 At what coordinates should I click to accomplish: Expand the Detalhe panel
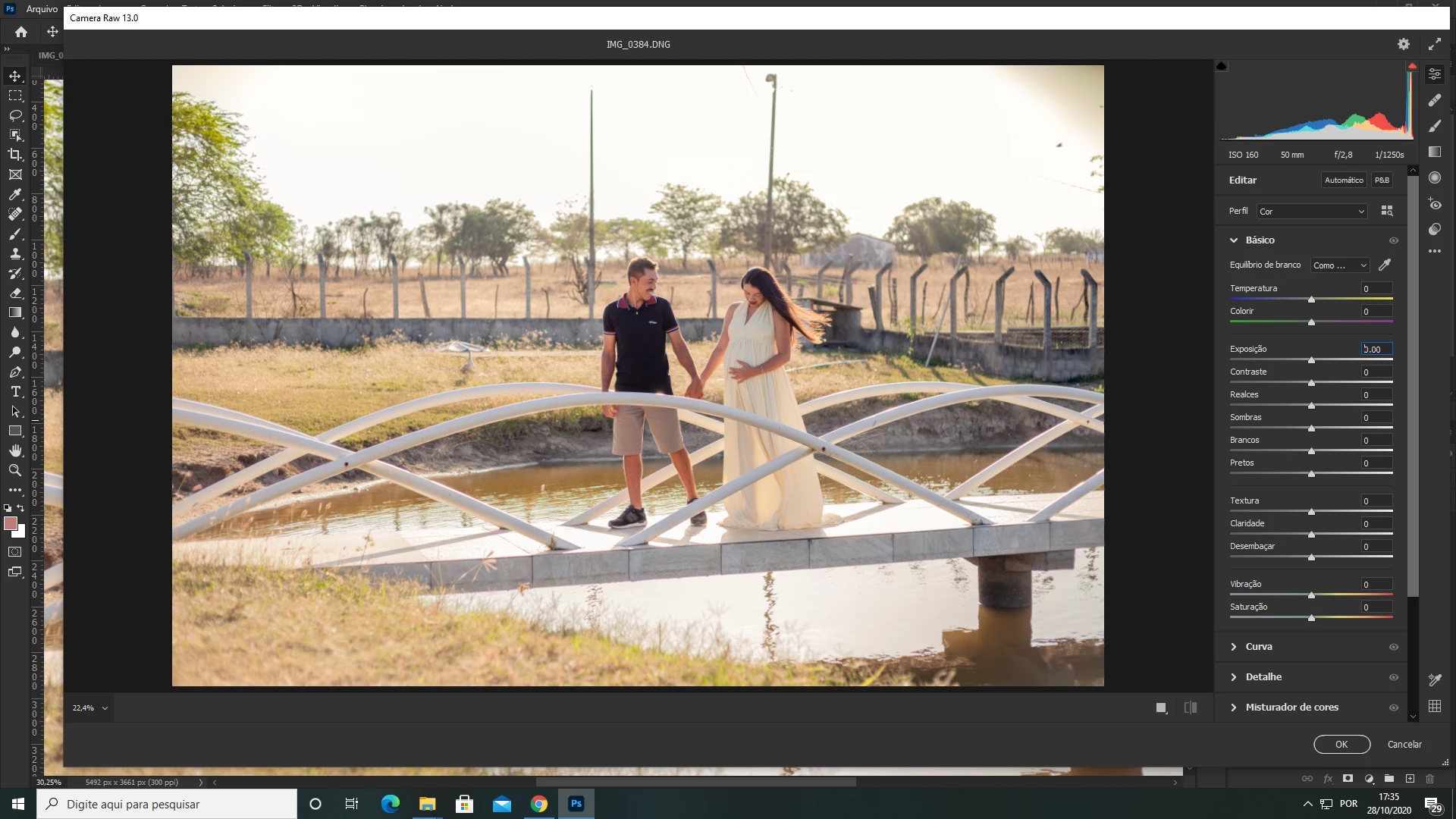tap(1263, 677)
